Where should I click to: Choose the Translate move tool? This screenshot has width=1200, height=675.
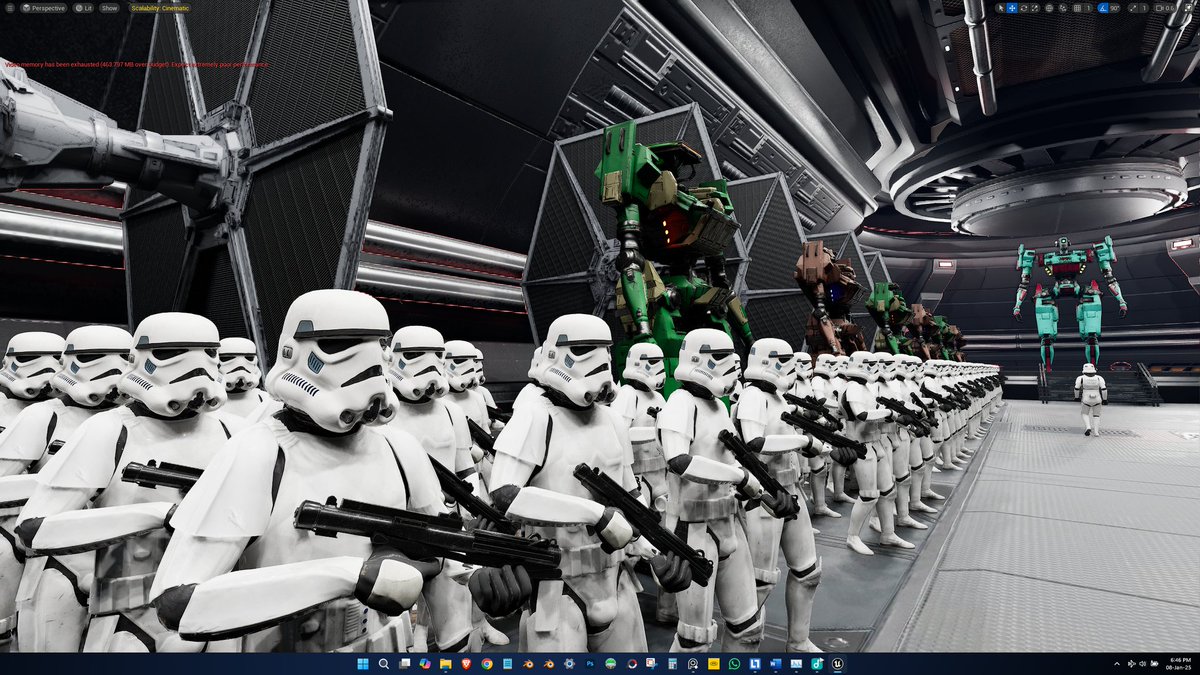tap(1012, 8)
